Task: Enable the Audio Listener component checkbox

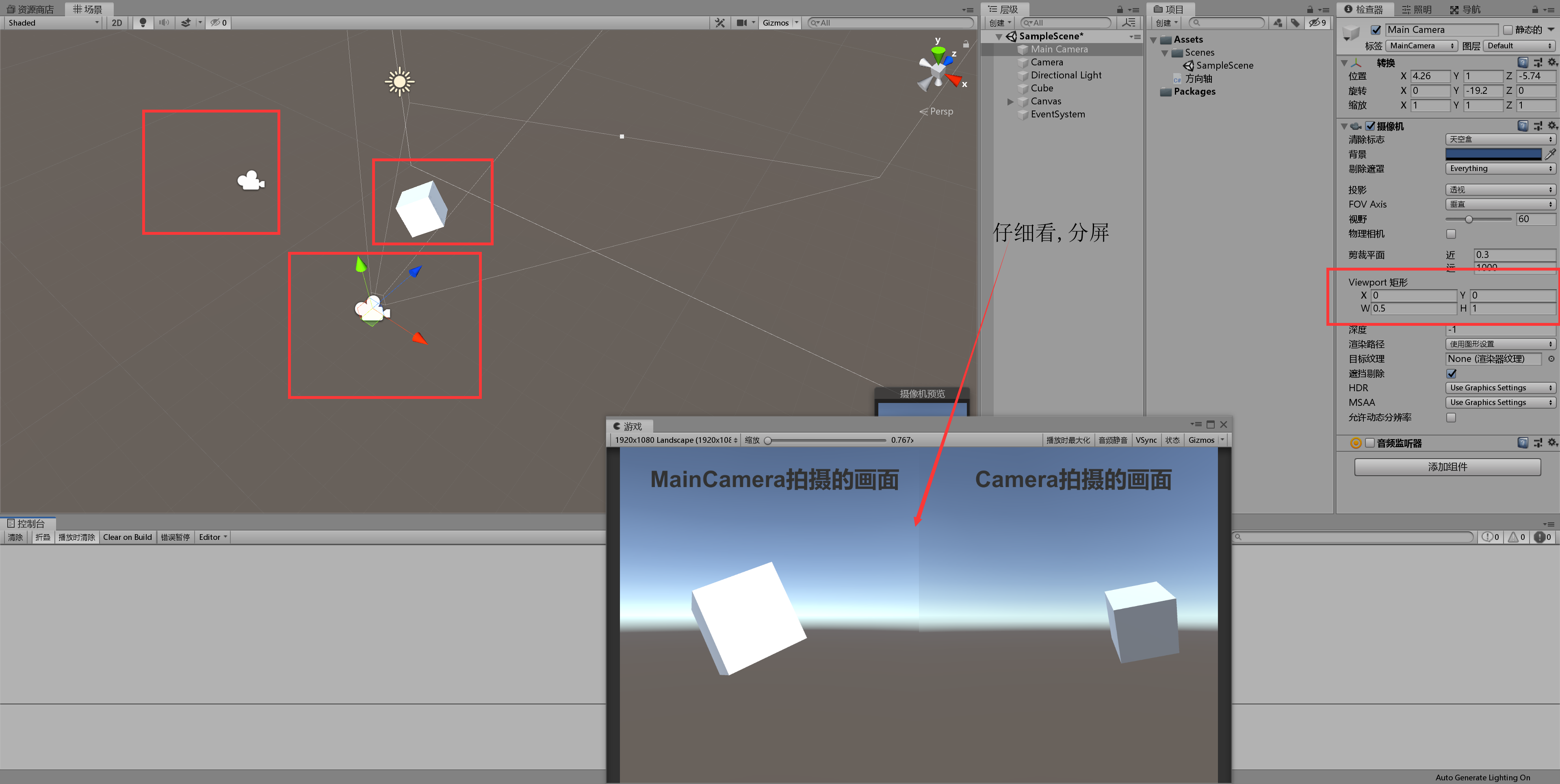Action: coord(1370,443)
